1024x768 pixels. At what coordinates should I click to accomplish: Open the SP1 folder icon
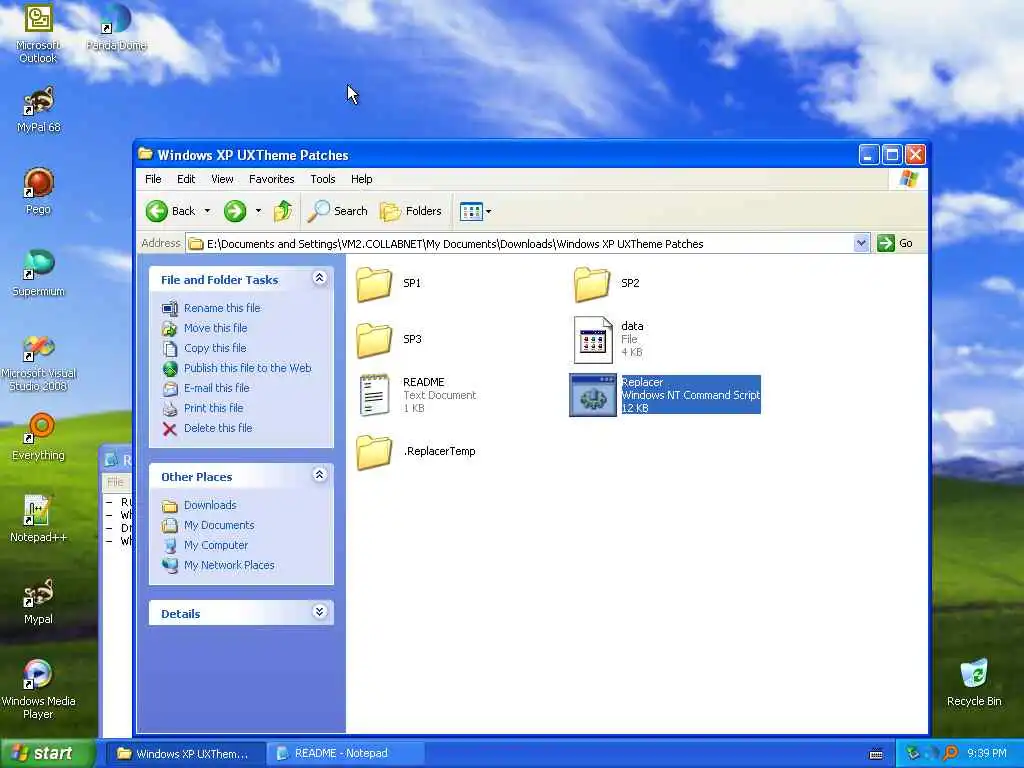374,284
